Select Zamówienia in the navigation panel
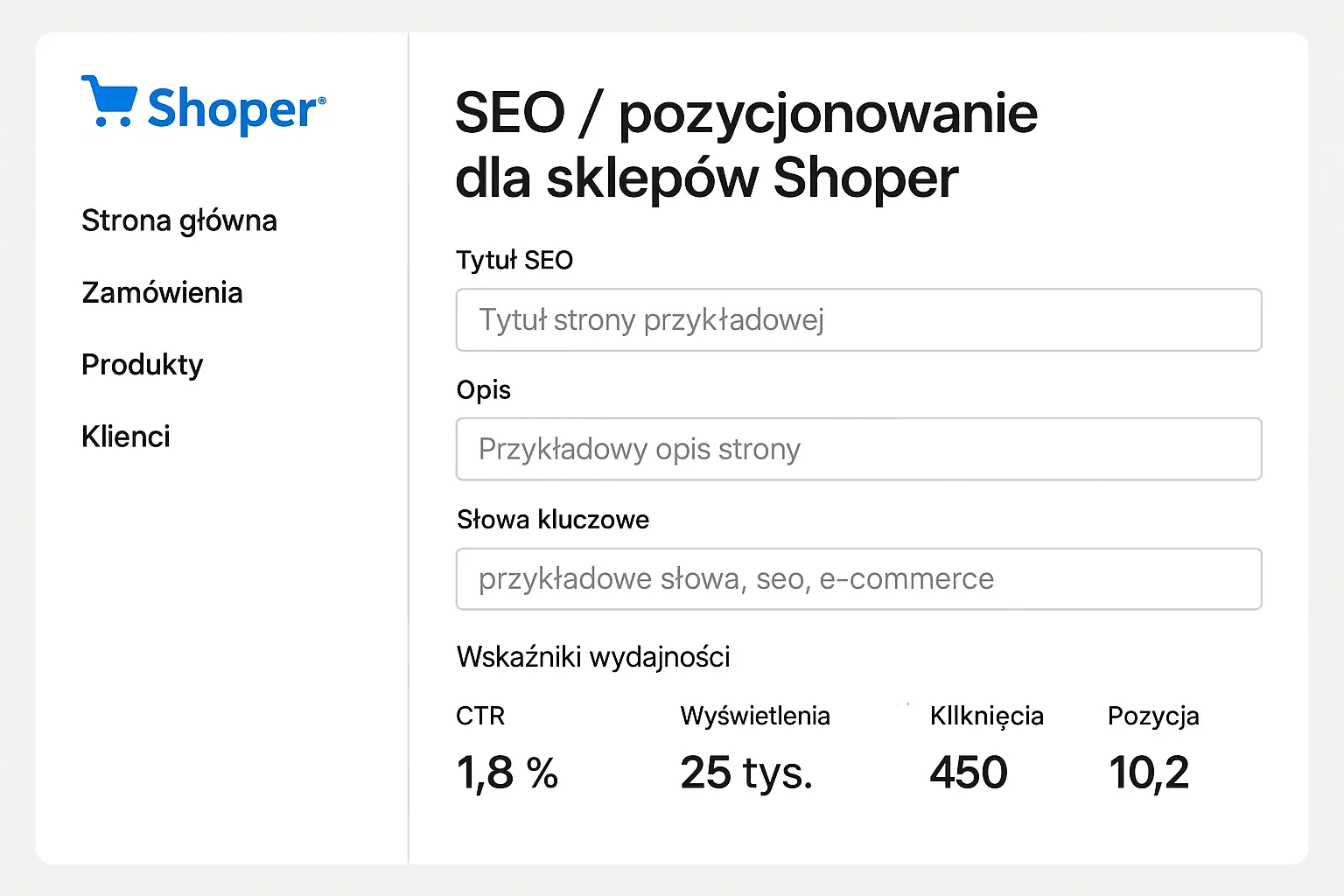 tap(162, 293)
